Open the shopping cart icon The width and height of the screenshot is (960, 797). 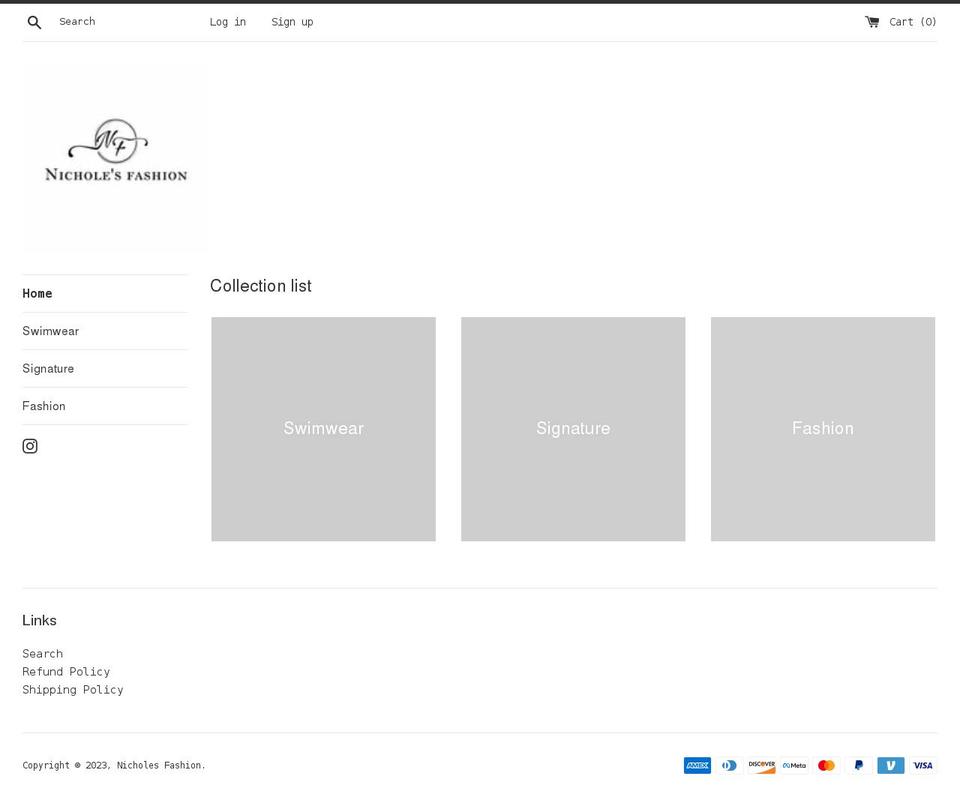point(874,20)
